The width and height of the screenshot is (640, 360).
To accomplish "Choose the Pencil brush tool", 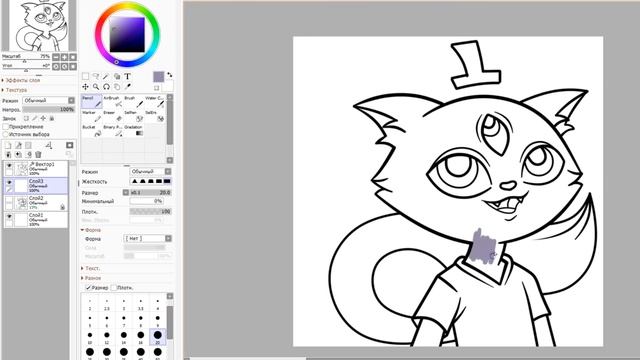I will (91, 101).
